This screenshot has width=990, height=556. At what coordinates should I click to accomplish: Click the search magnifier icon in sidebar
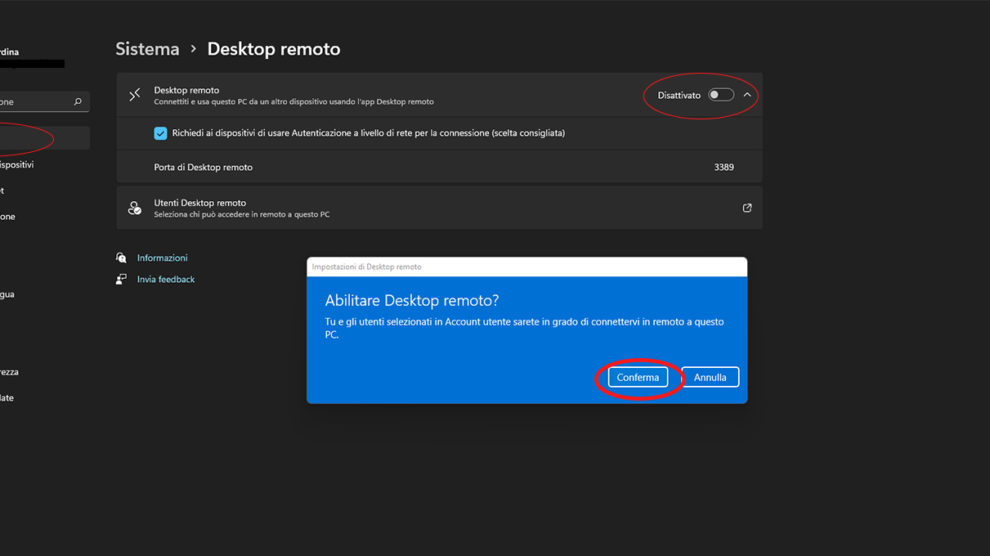pos(78,102)
